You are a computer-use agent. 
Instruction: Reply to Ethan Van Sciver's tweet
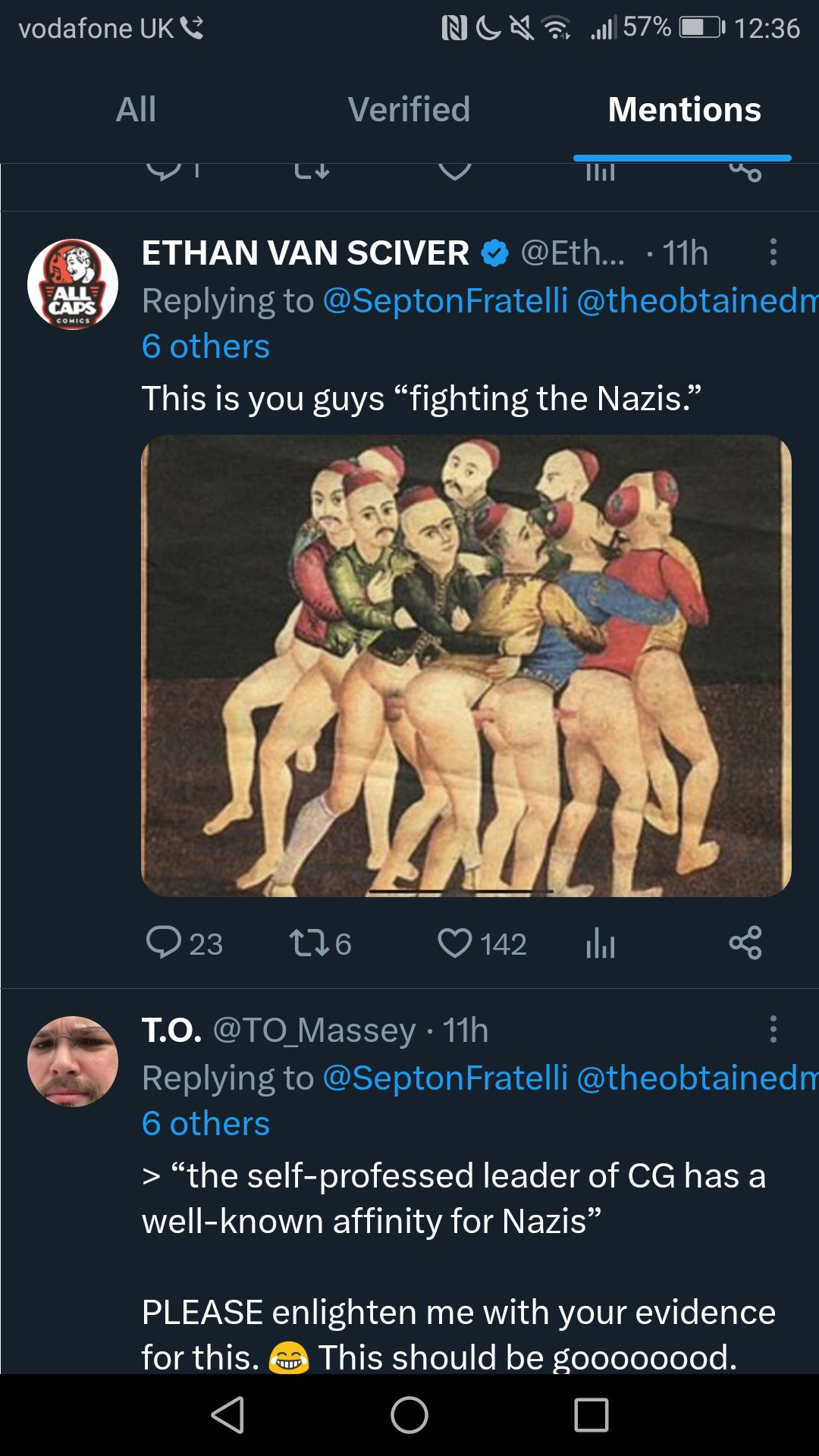(x=164, y=943)
